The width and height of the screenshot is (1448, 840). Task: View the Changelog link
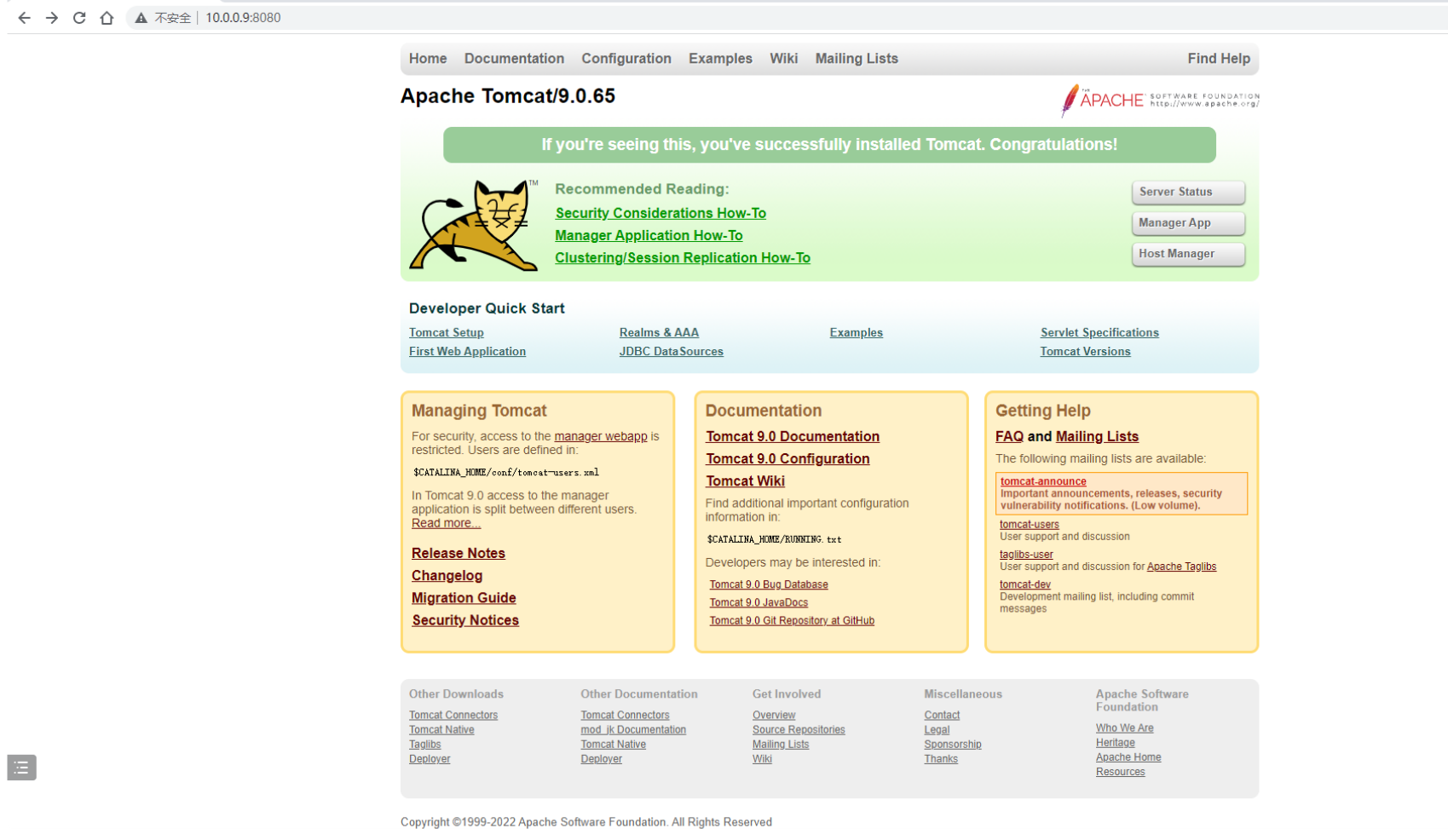click(x=447, y=576)
